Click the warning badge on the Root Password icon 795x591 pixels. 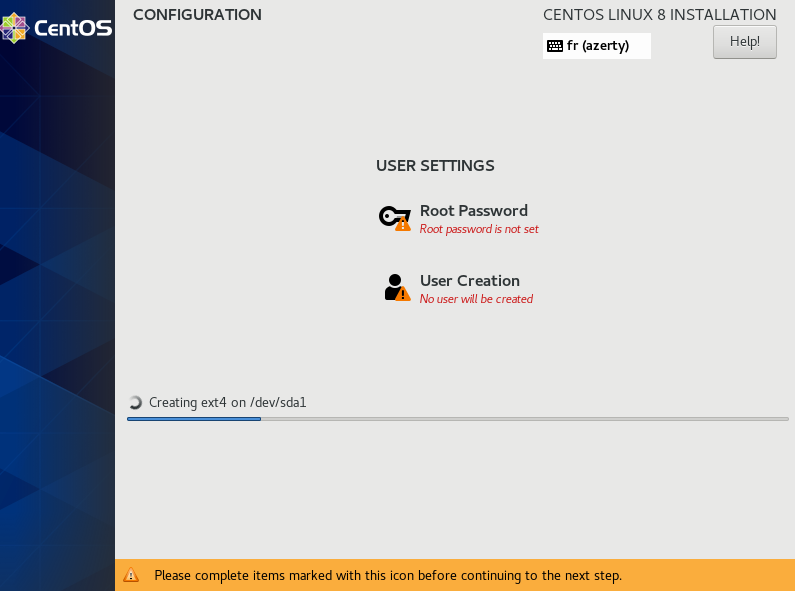[x=402, y=224]
